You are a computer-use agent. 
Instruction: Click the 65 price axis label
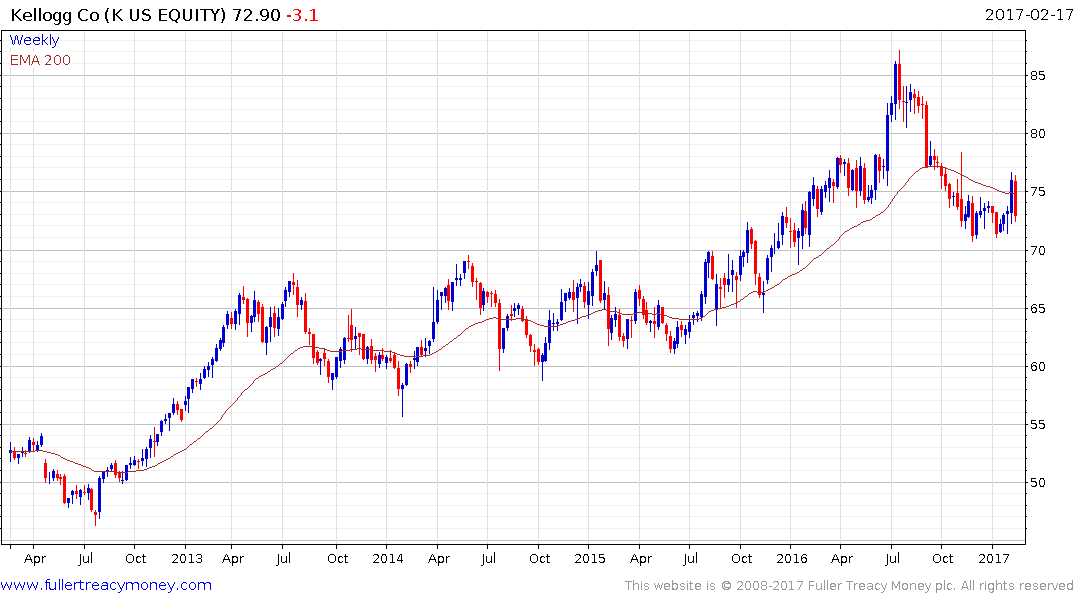[1037, 309]
